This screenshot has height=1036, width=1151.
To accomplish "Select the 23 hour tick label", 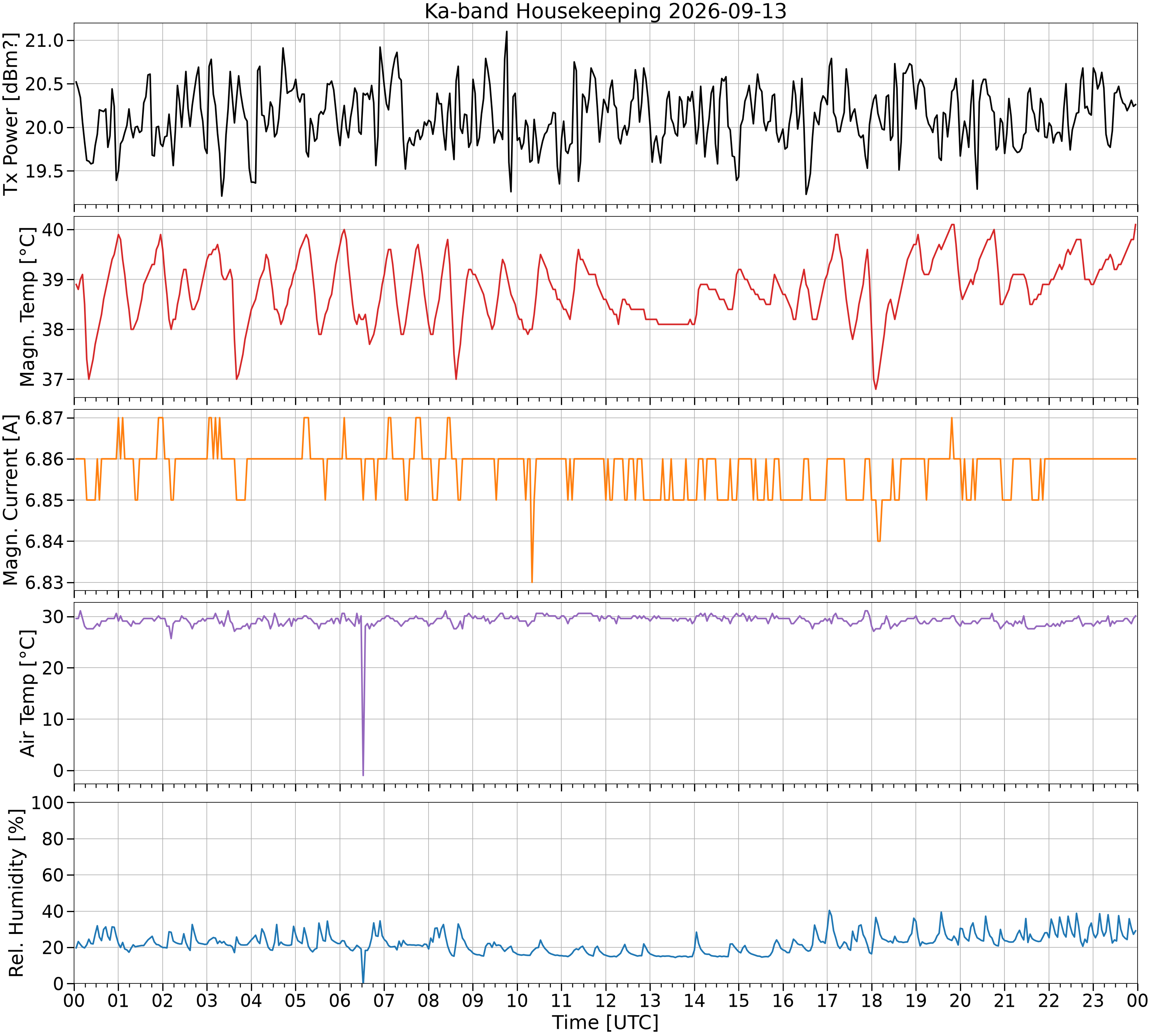I will [1093, 1000].
